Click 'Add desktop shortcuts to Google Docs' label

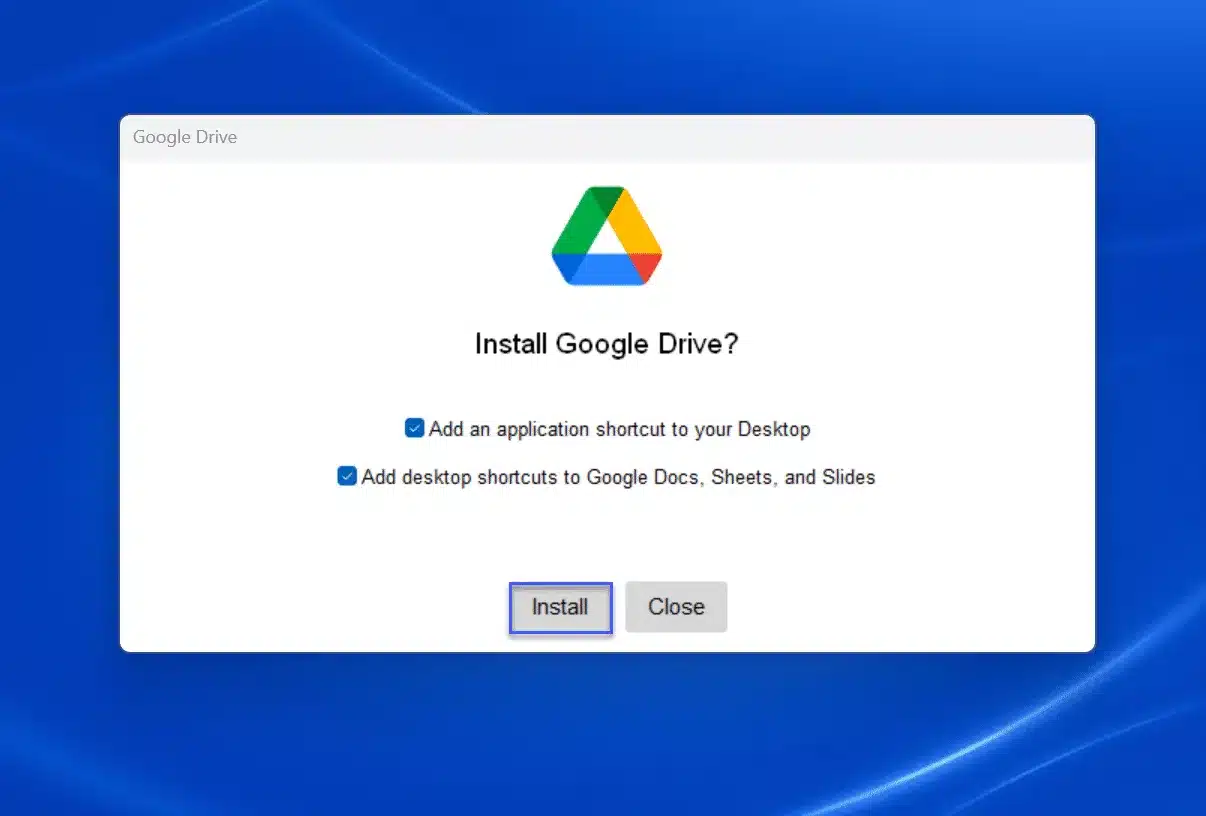(x=618, y=477)
